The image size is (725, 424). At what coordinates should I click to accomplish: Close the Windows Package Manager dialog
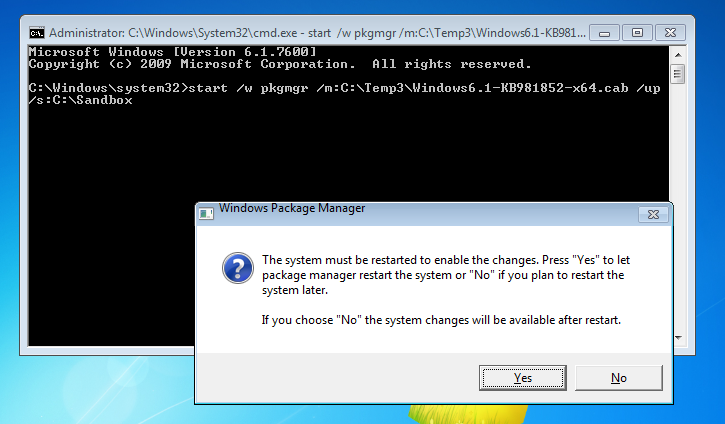coord(653,215)
